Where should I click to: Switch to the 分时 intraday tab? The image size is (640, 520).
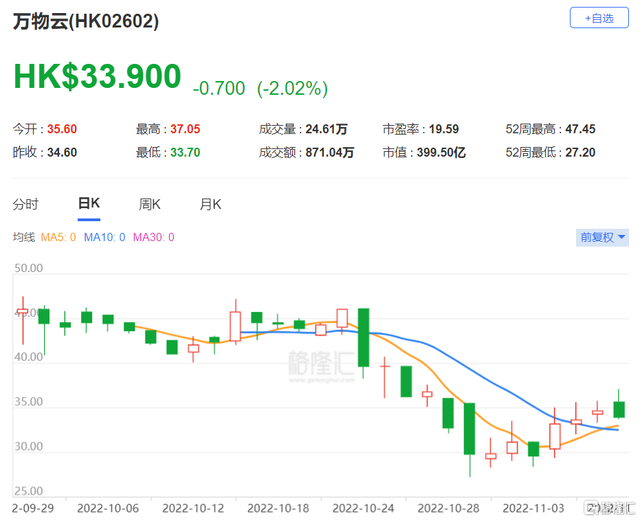tap(25, 204)
